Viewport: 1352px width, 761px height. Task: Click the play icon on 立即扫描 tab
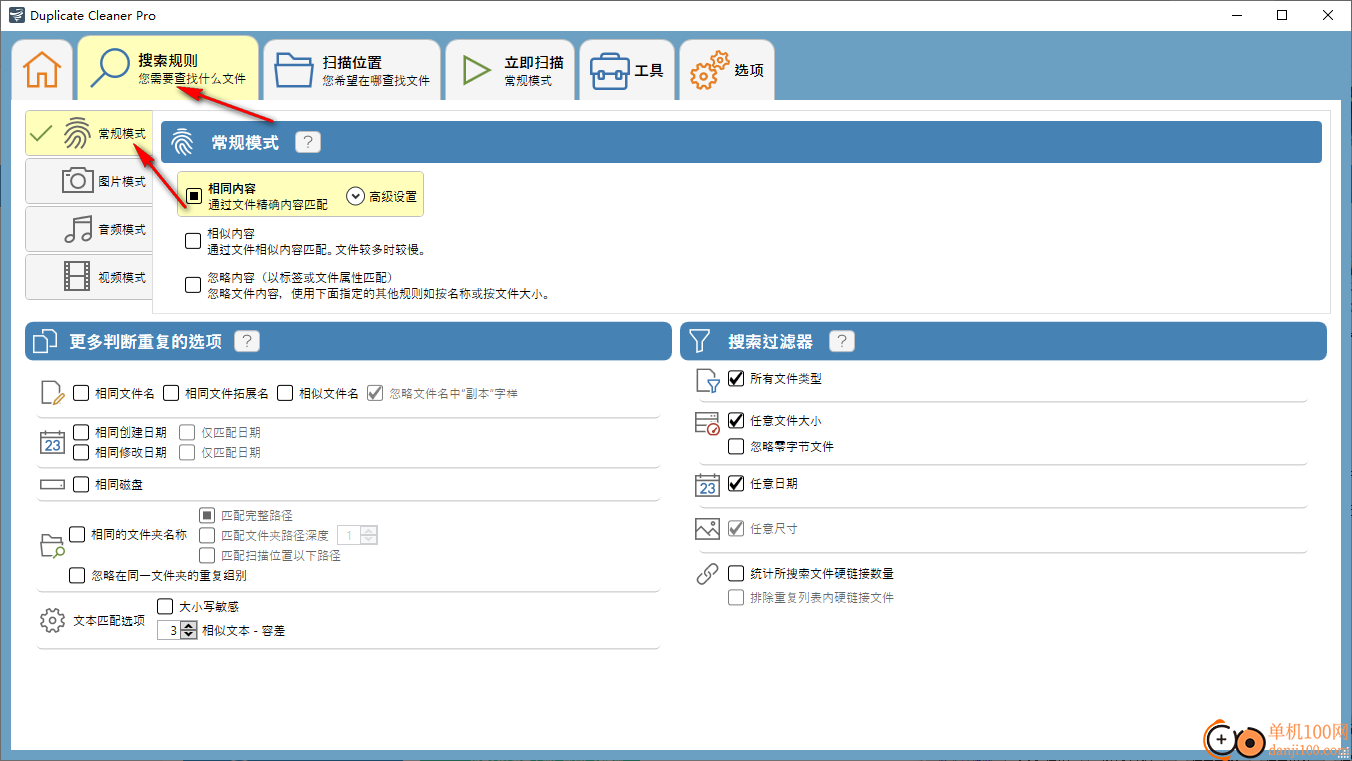[x=476, y=70]
